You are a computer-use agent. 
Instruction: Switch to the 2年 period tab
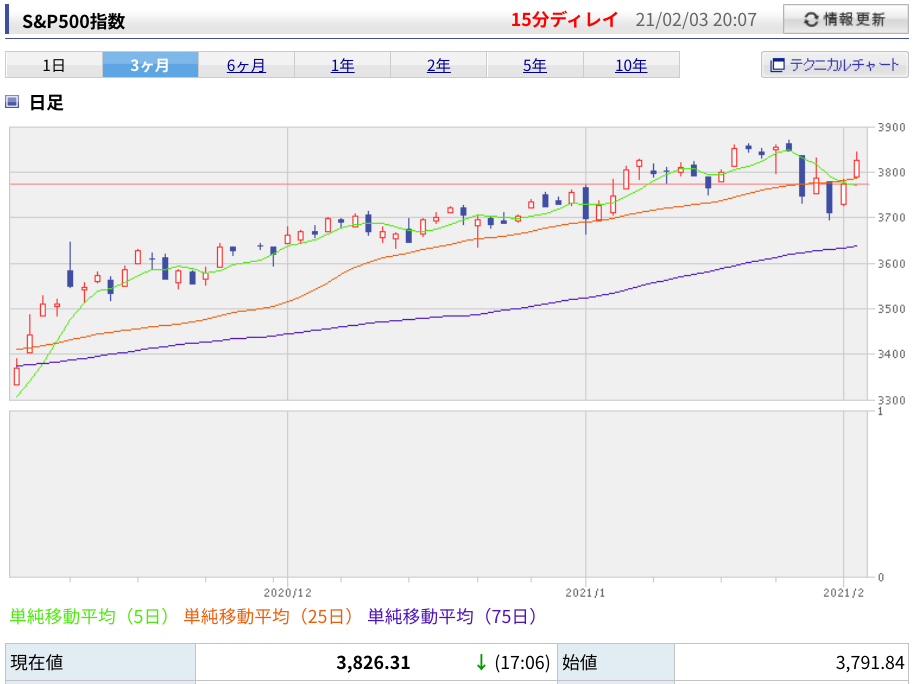coord(439,65)
